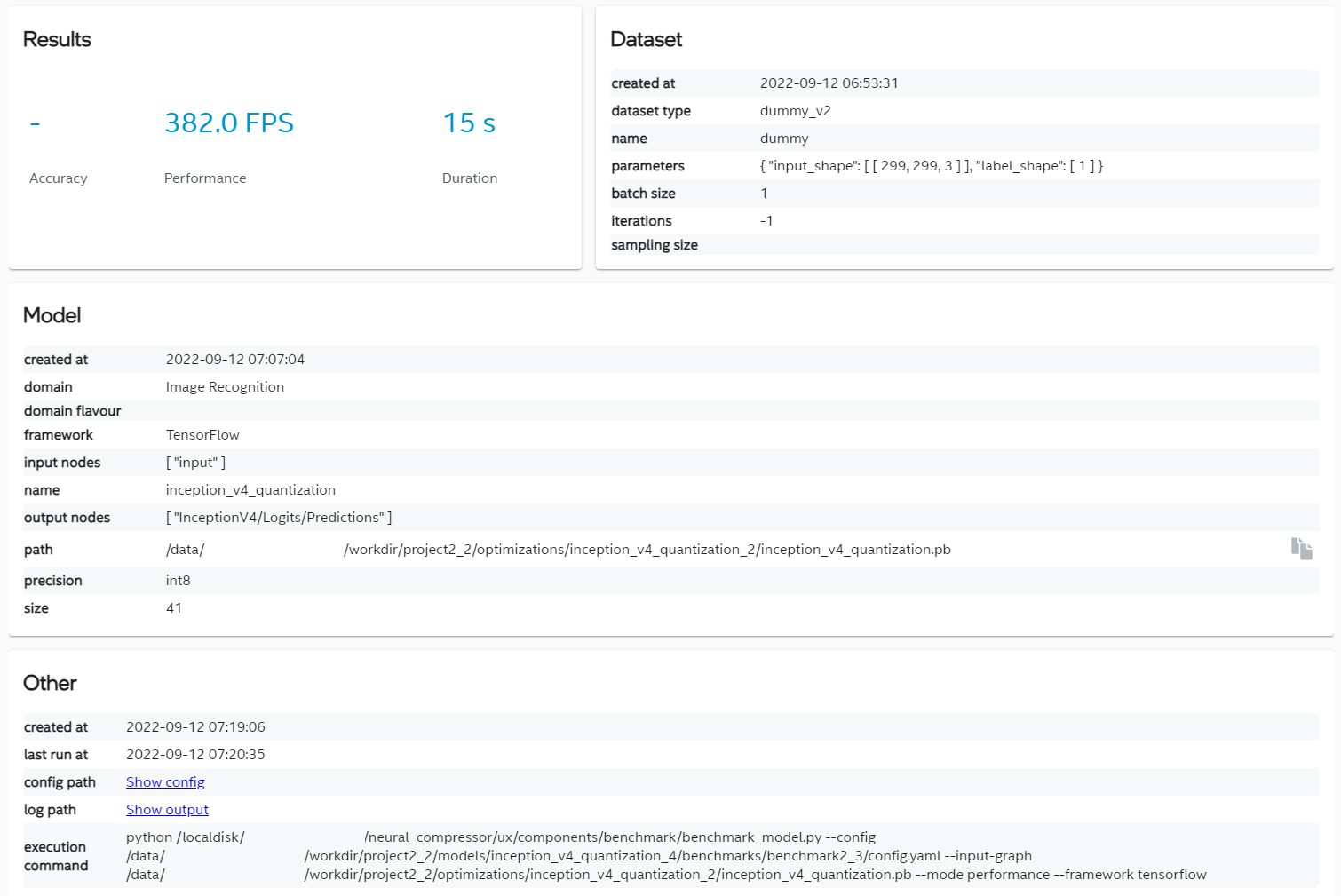Select the config.yaml --input-graph command line
This screenshot has width=1341, height=896.
pyautogui.click(x=579, y=855)
